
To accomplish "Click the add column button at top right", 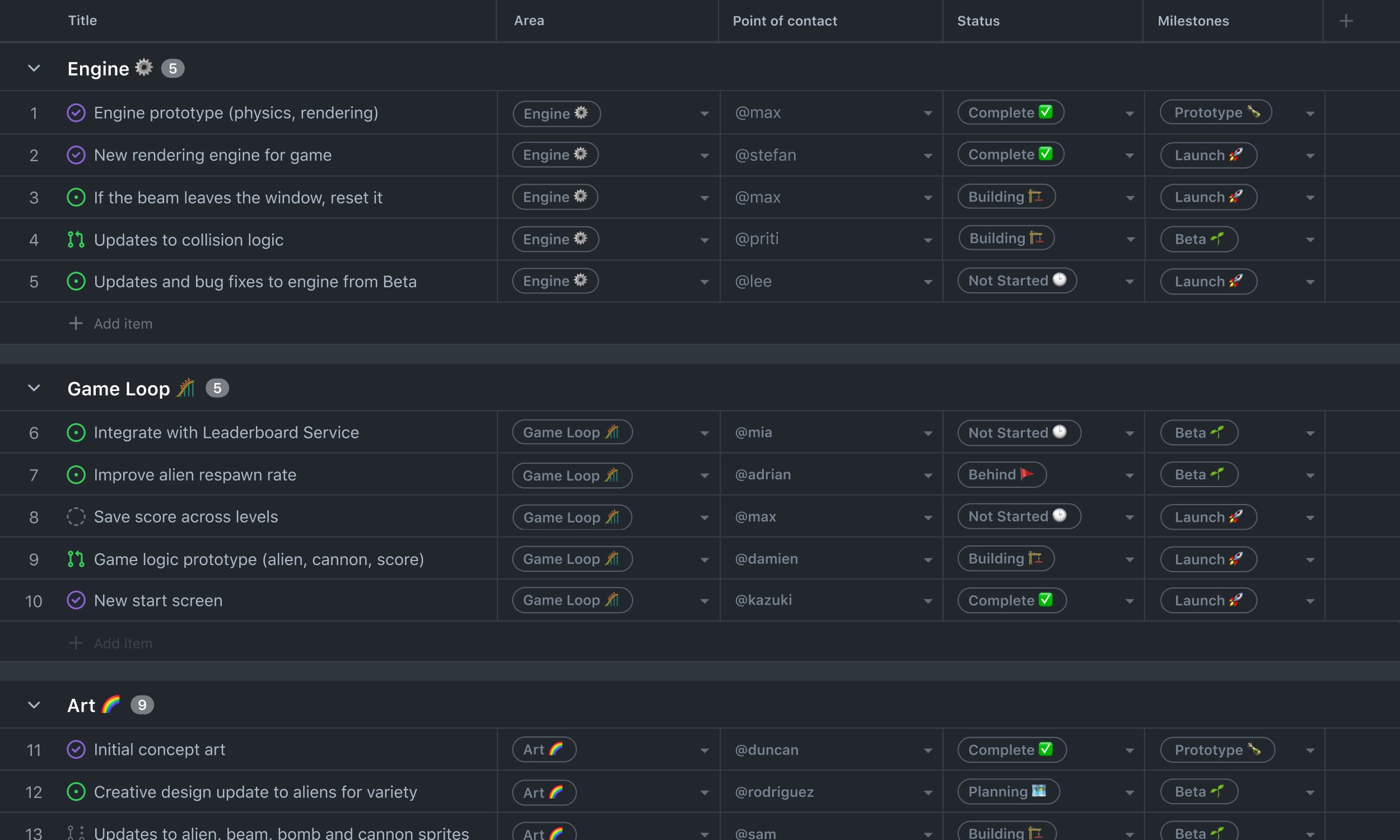I will tap(1347, 20).
